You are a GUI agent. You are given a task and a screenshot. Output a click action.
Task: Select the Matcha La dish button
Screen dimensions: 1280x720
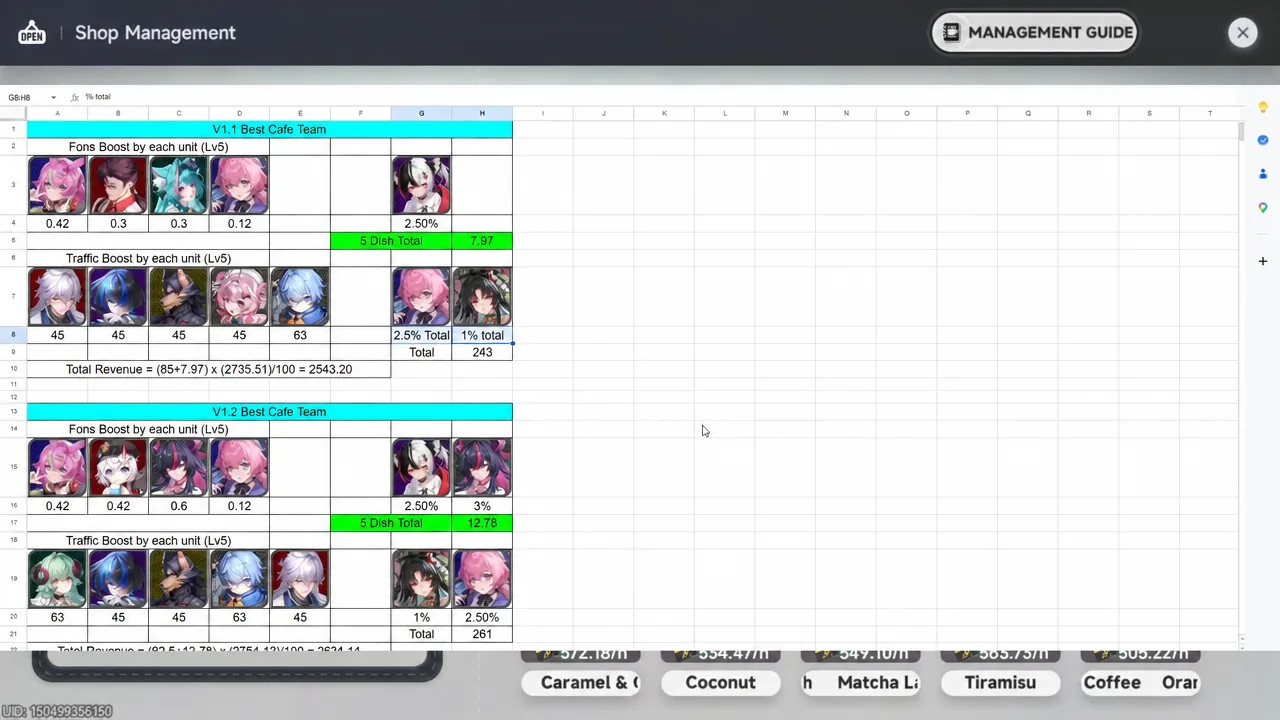pyautogui.click(x=860, y=682)
